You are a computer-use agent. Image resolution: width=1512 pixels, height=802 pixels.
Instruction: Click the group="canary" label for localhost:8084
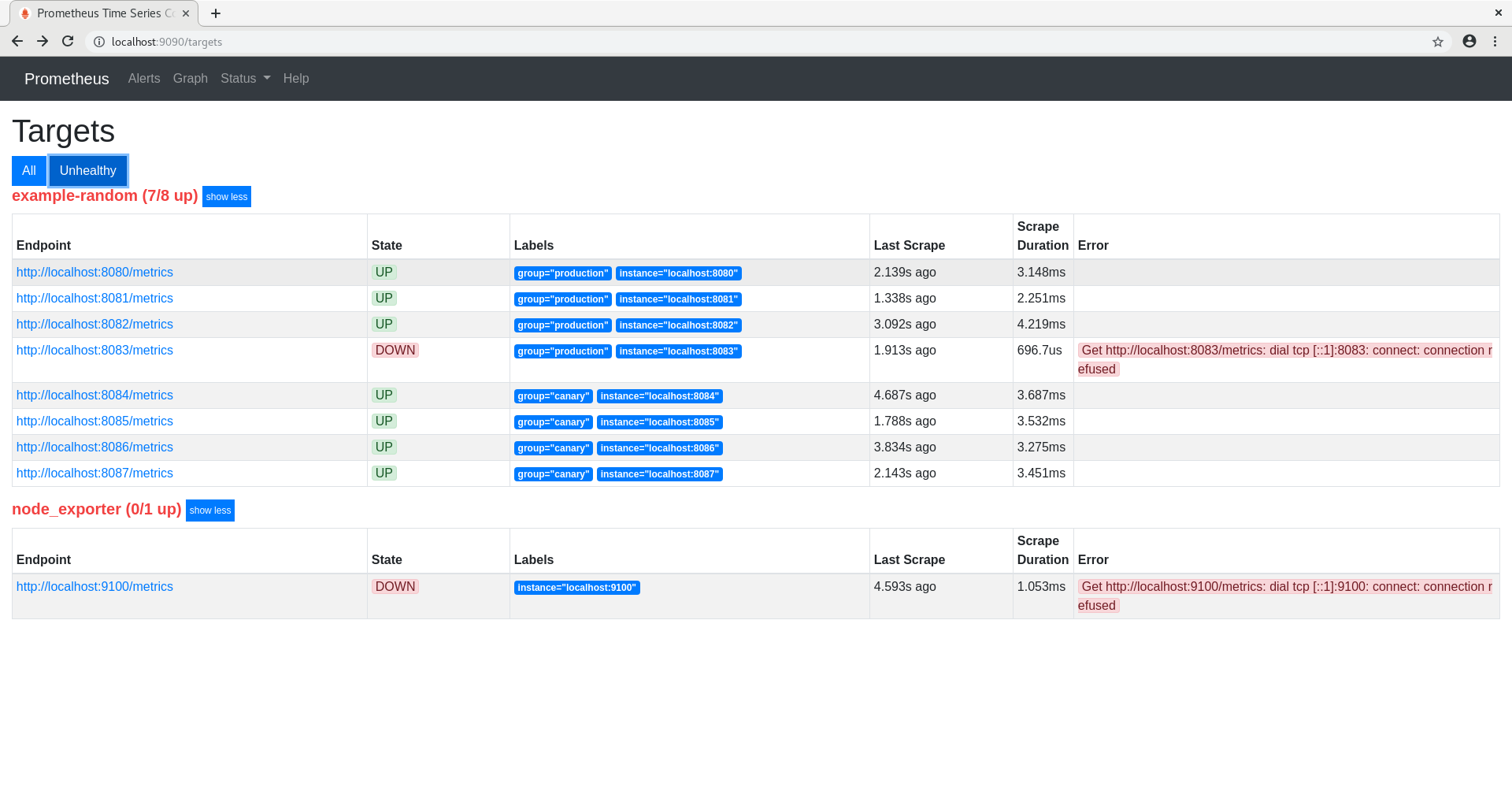click(554, 396)
